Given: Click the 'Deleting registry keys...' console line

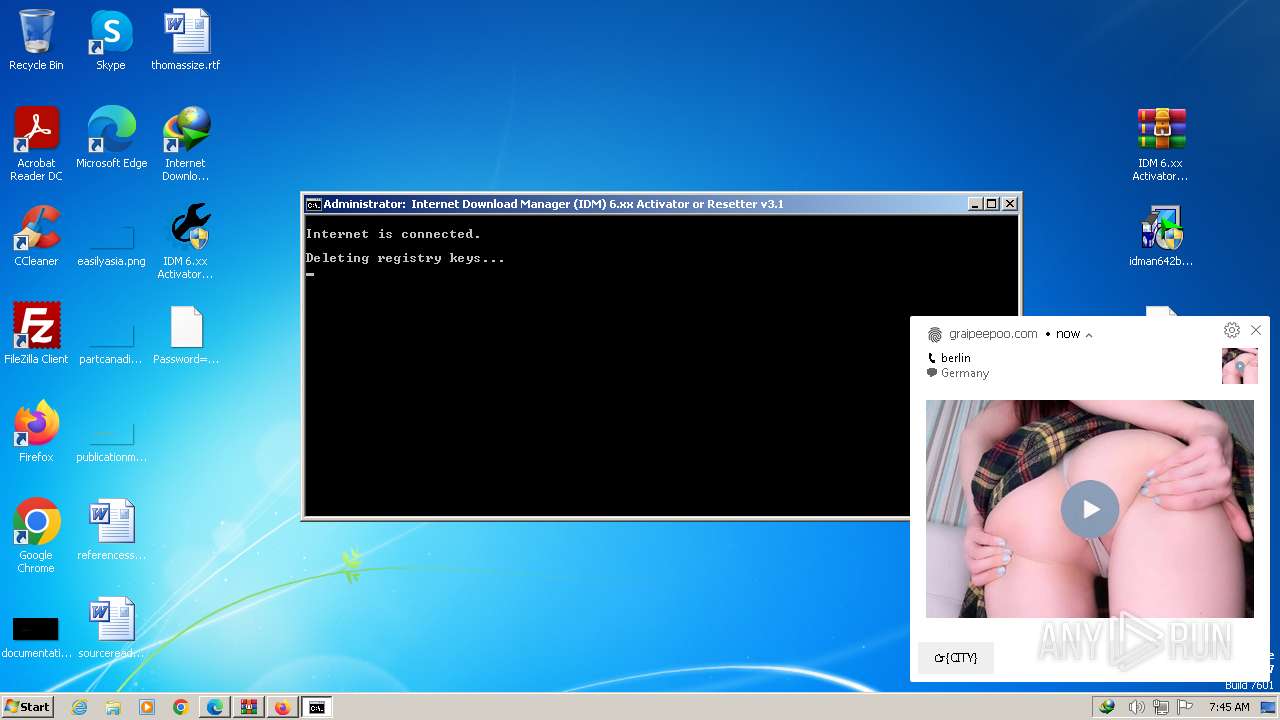Looking at the screenshot, I should (405, 258).
